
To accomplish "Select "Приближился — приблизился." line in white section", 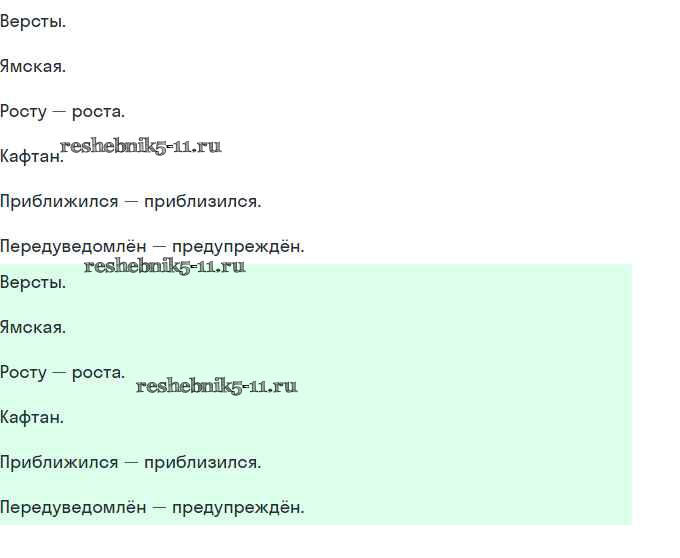I will click(x=130, y=202).
